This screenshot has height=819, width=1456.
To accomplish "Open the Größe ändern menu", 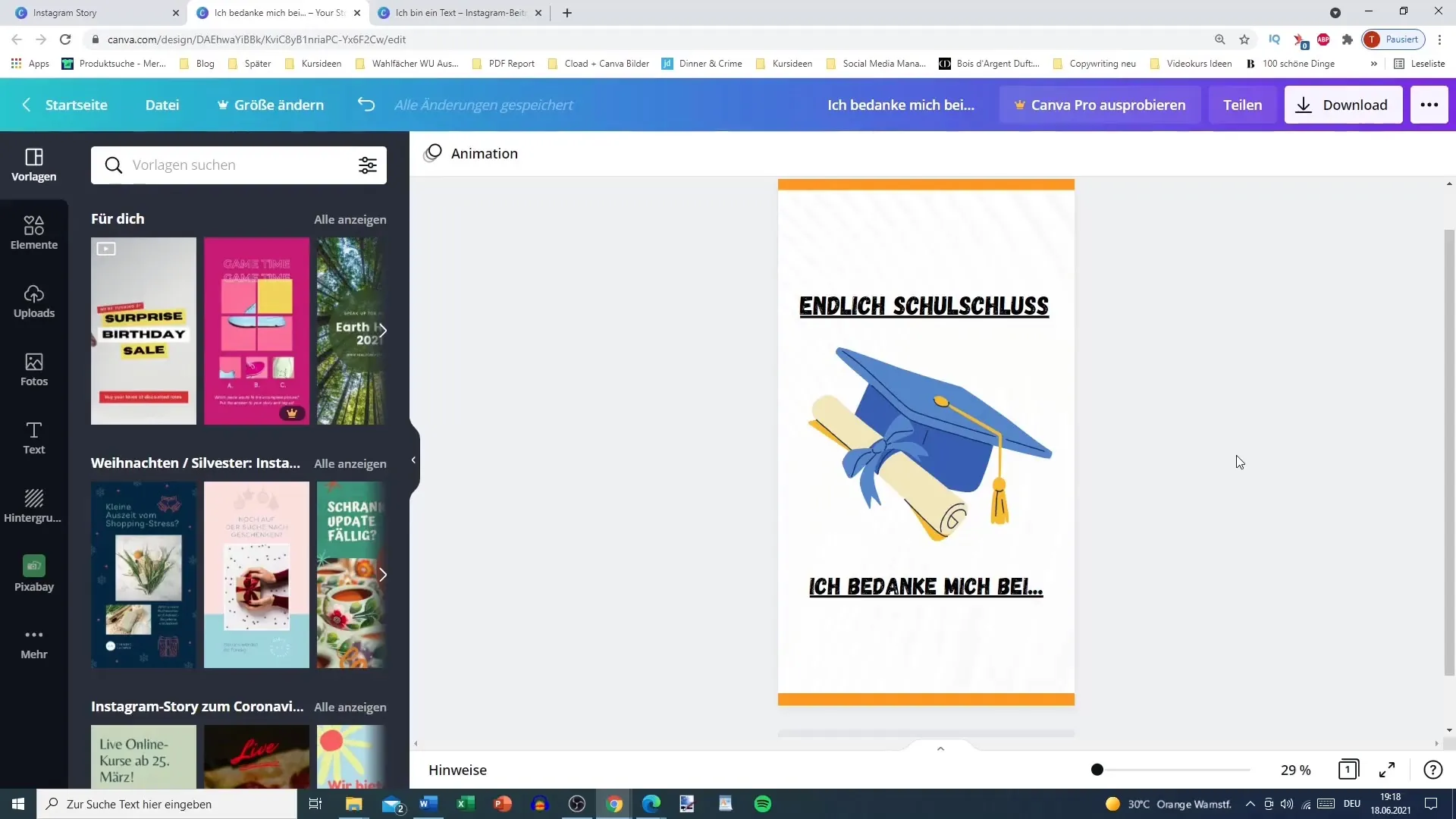I will point(271,105).
